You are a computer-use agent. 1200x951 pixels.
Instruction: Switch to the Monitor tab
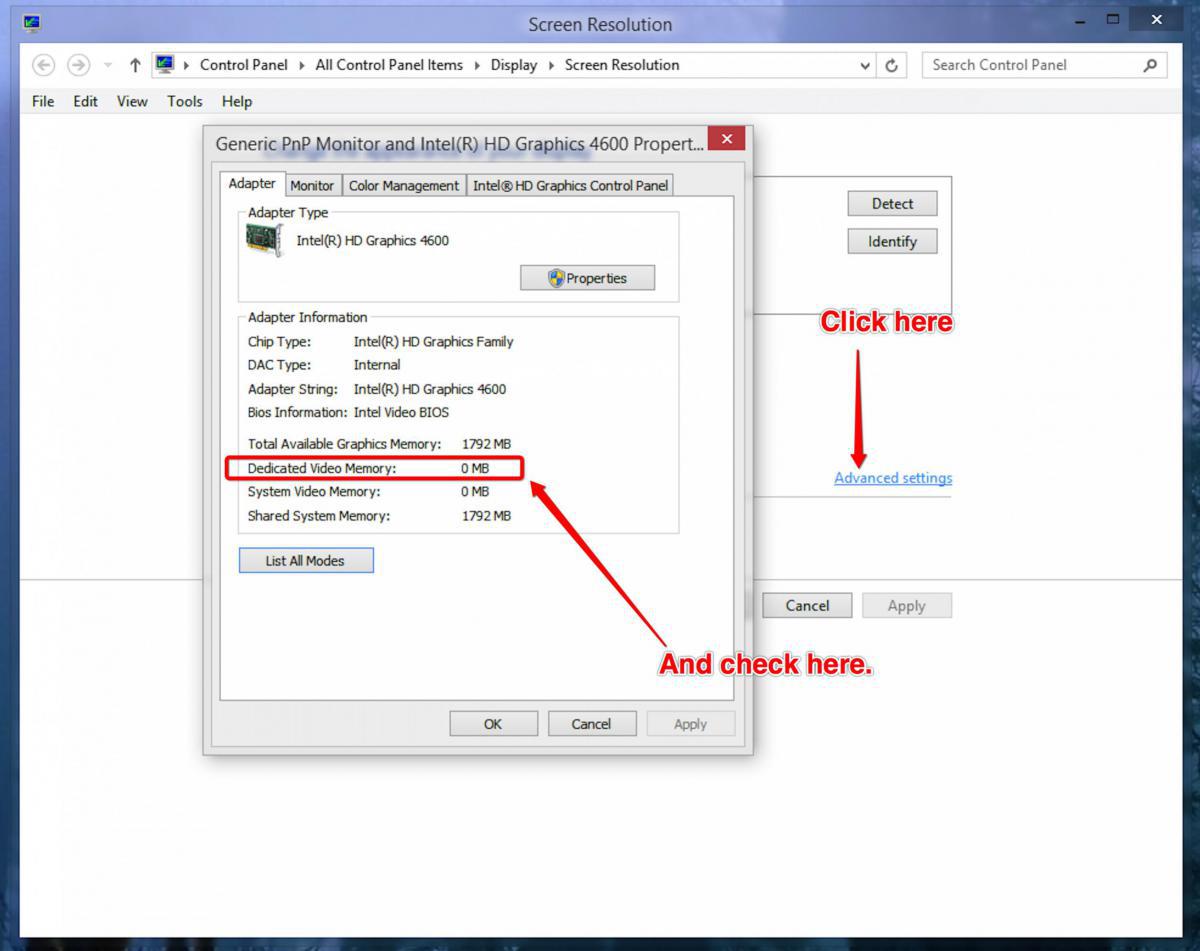pyautogui.click(x=312, y=186)
